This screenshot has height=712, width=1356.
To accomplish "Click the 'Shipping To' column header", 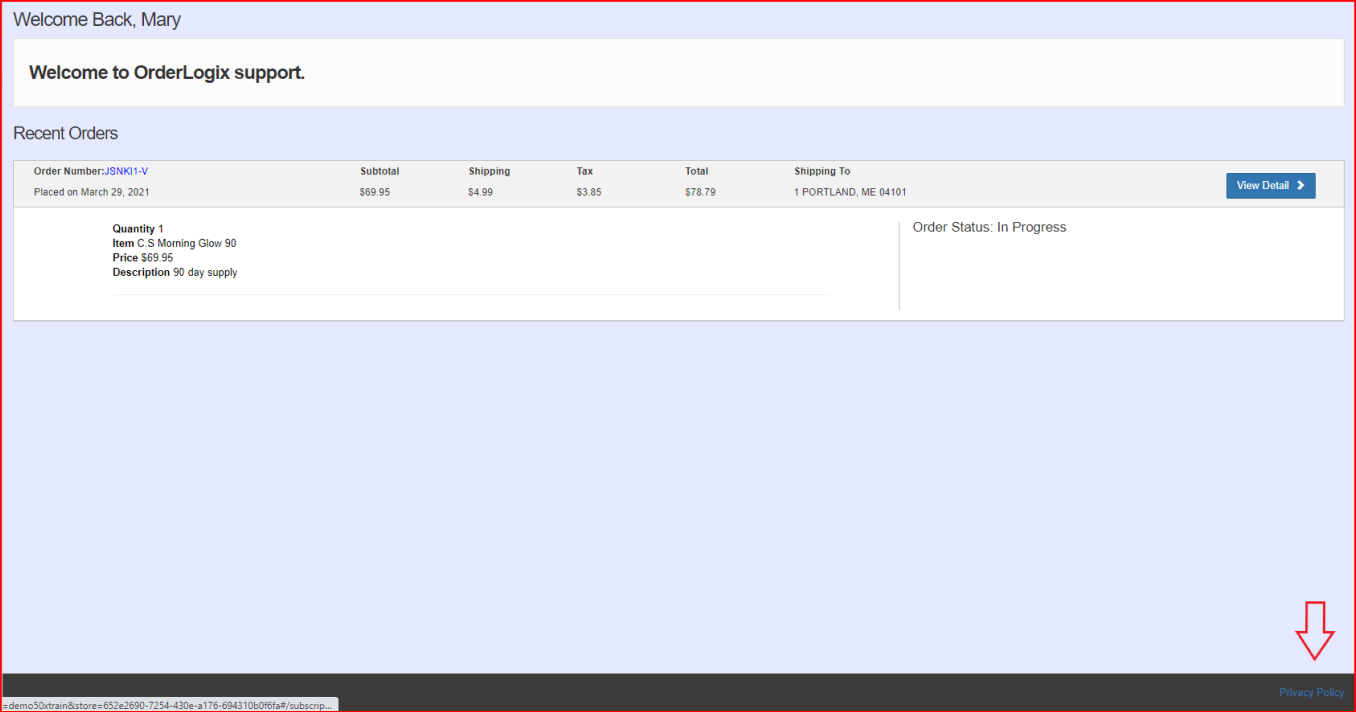I will (x=822, y=171).
